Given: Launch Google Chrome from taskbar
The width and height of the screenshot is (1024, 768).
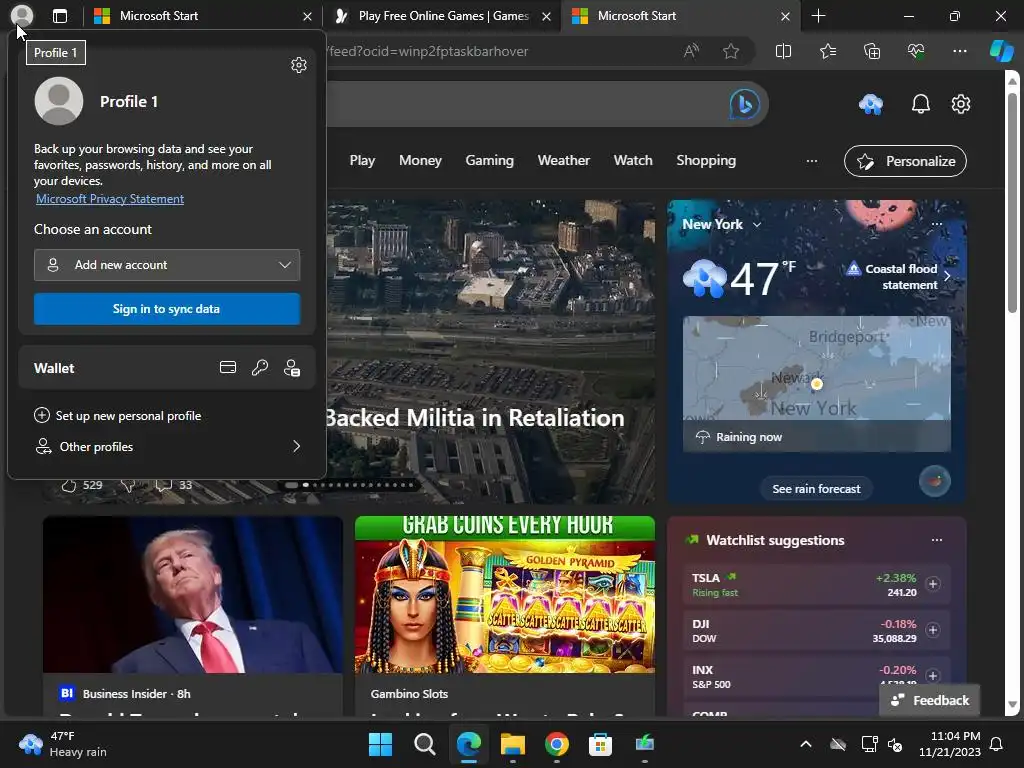Looking at the screenshot, I should coord(556,744).
